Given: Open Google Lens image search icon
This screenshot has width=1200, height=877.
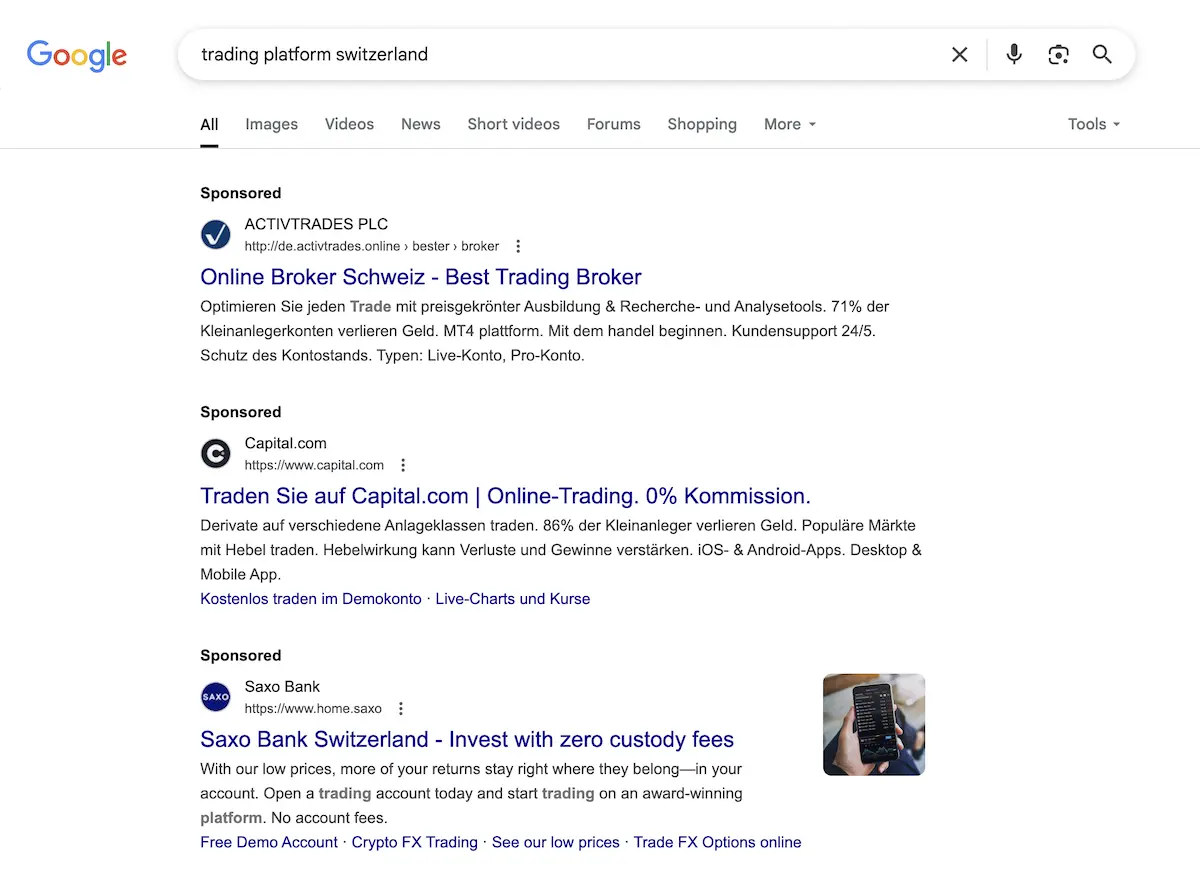Looking at the screenshot, I should (1059, 55).
